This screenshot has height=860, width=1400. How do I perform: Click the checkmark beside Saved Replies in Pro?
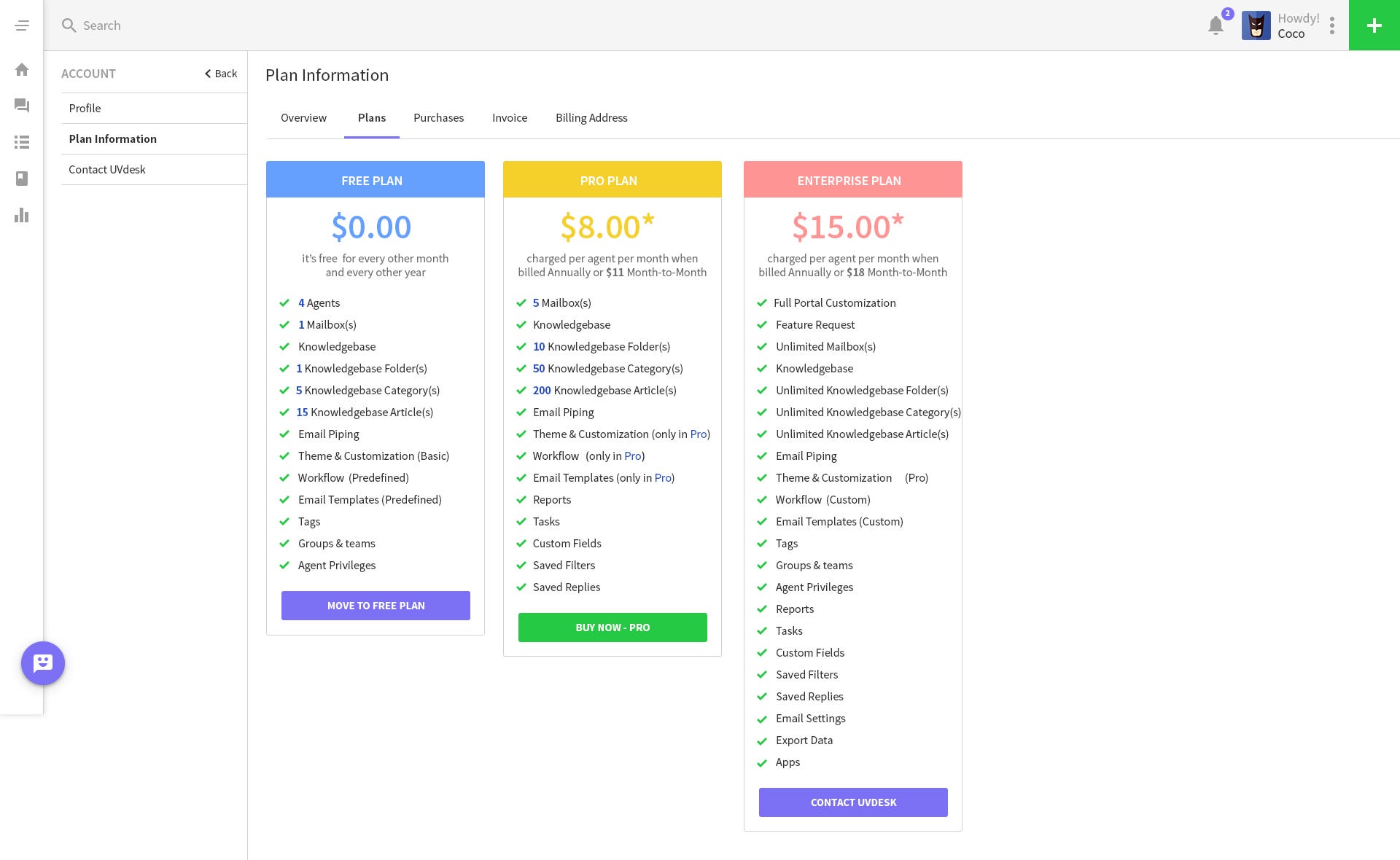521,587
